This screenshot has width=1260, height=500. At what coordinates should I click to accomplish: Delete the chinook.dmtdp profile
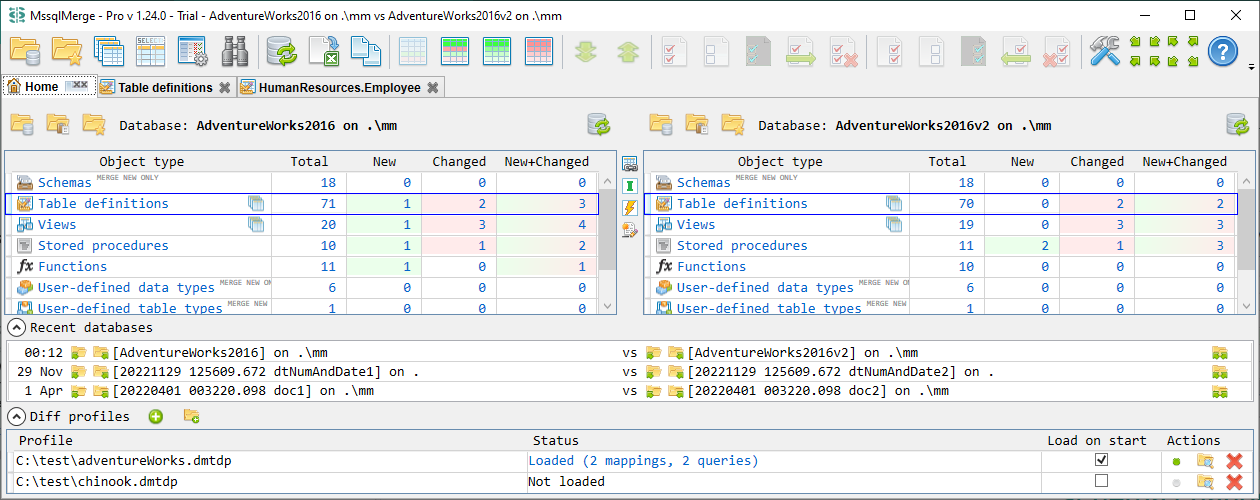[x=1234, y=482]
